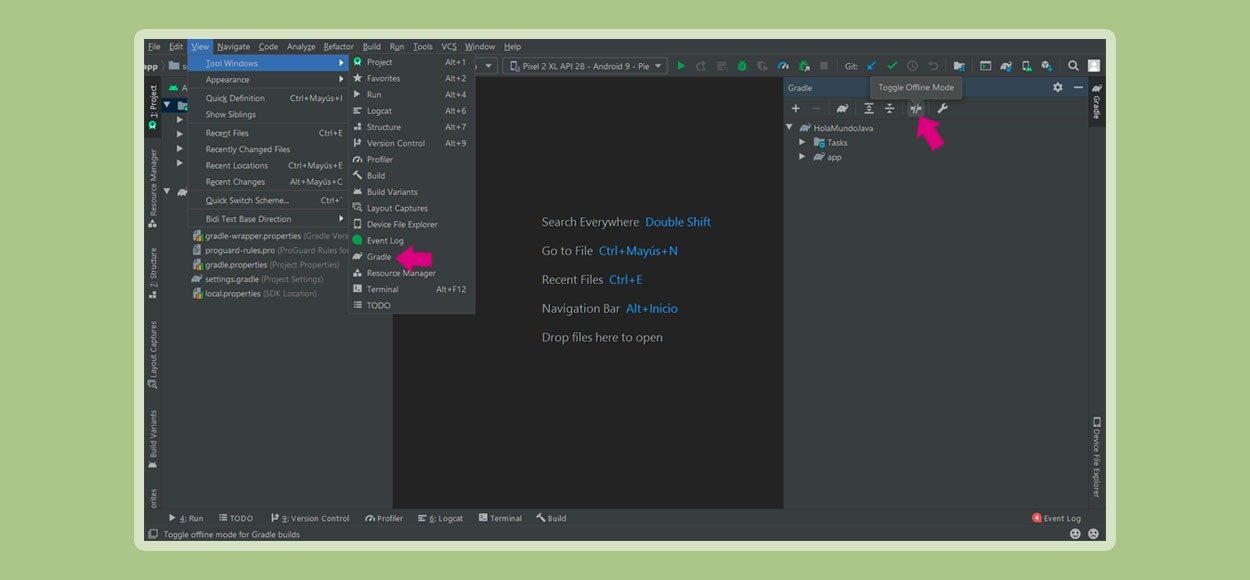Expand the Tasks node in Gradle tree
The image size is (1250, 580).
click(802, 142)
